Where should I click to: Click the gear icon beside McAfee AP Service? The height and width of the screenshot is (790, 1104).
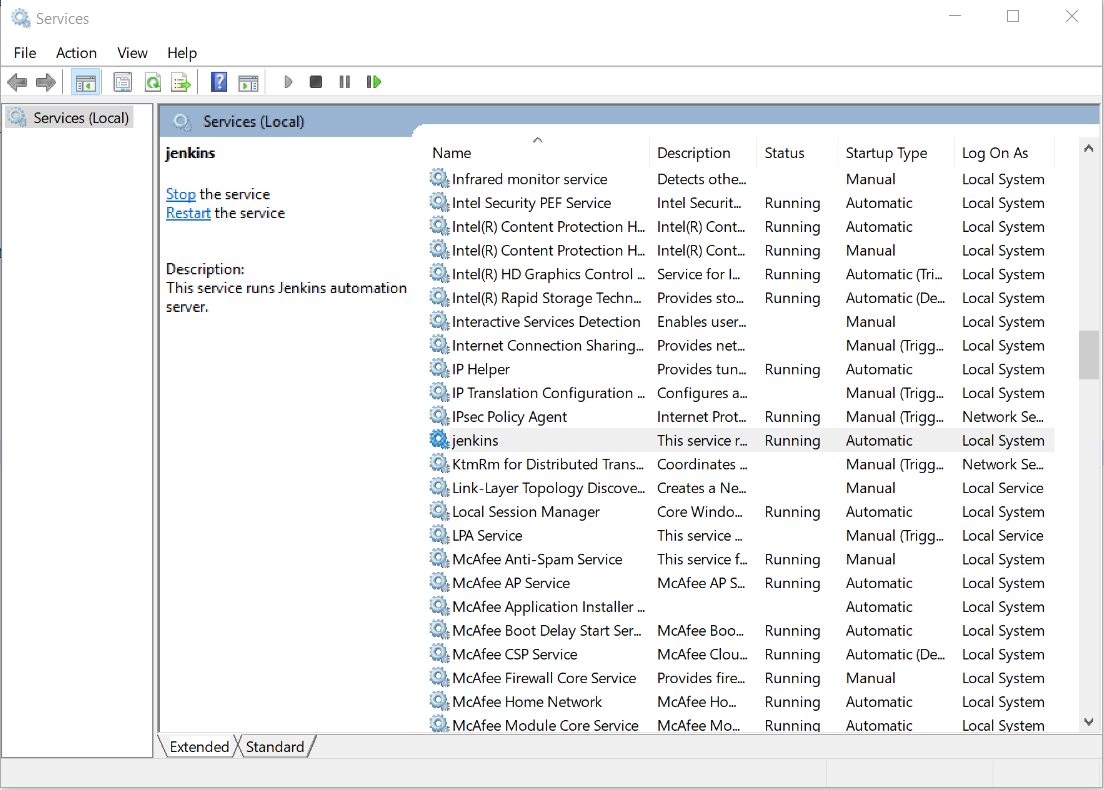(439, 583)
